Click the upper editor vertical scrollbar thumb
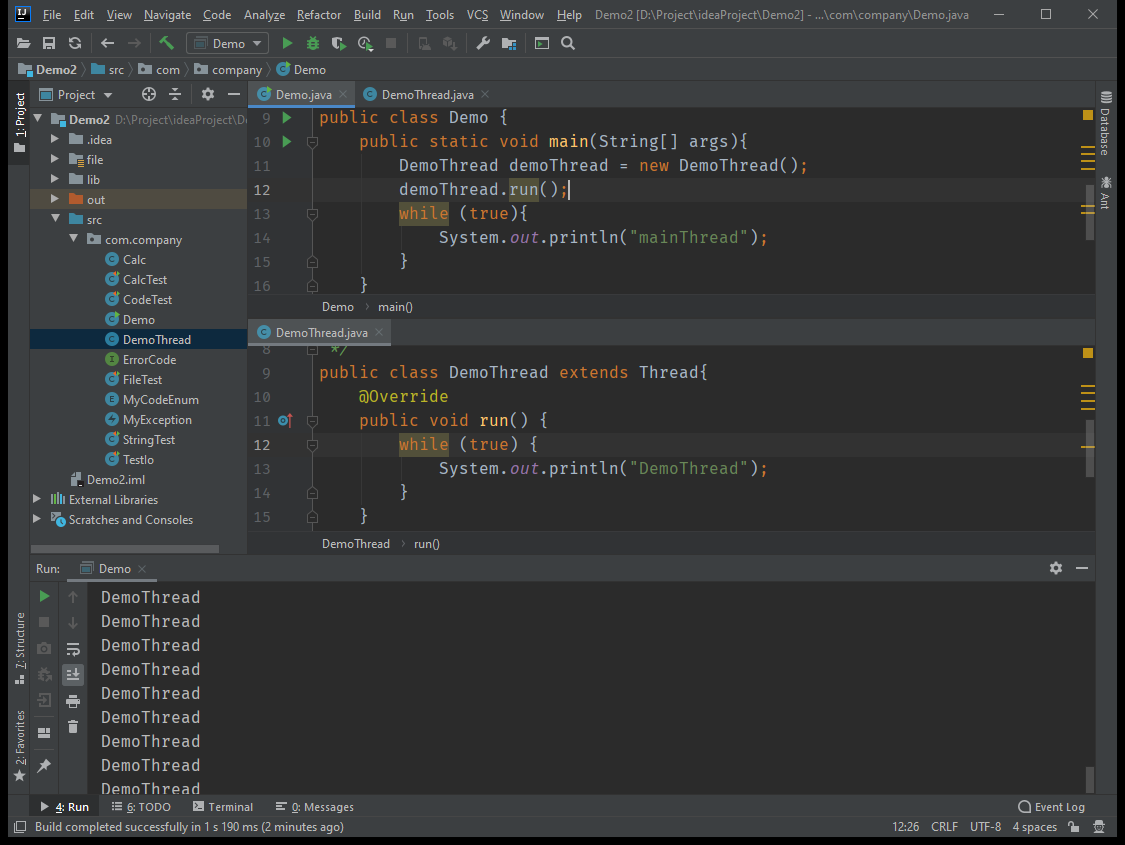This screenshot has height=845, width=1125. click(1090, 212)
